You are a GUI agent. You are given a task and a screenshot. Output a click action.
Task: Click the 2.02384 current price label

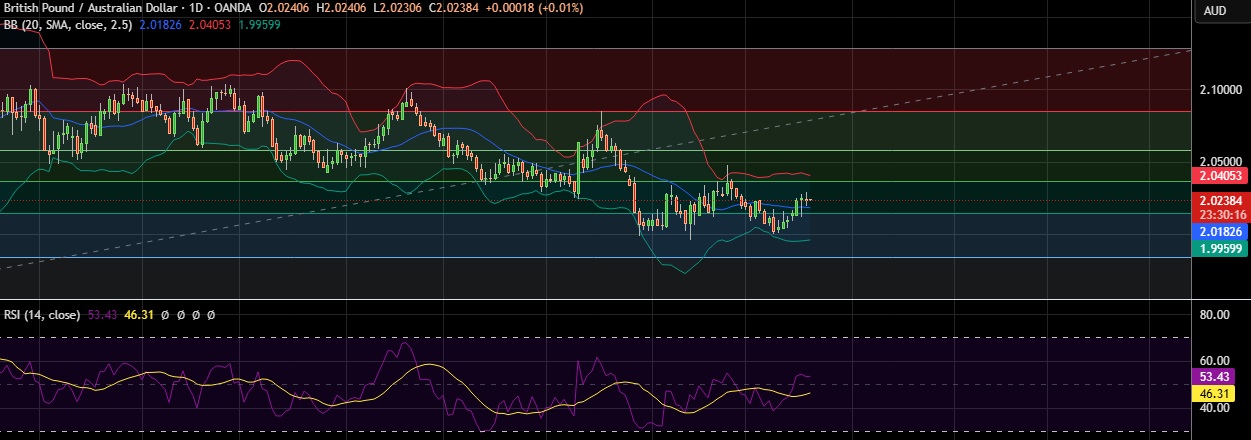point(1220,200)
